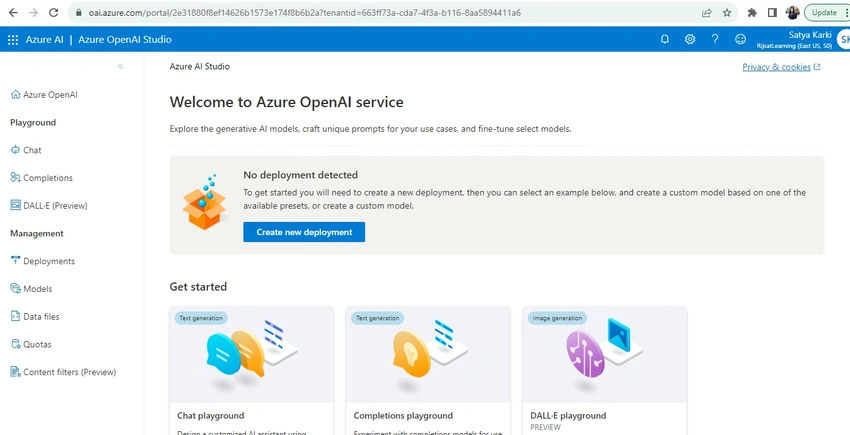Open the feedback smiley icon
Screen dimensions: 850x435
point(740,39)
